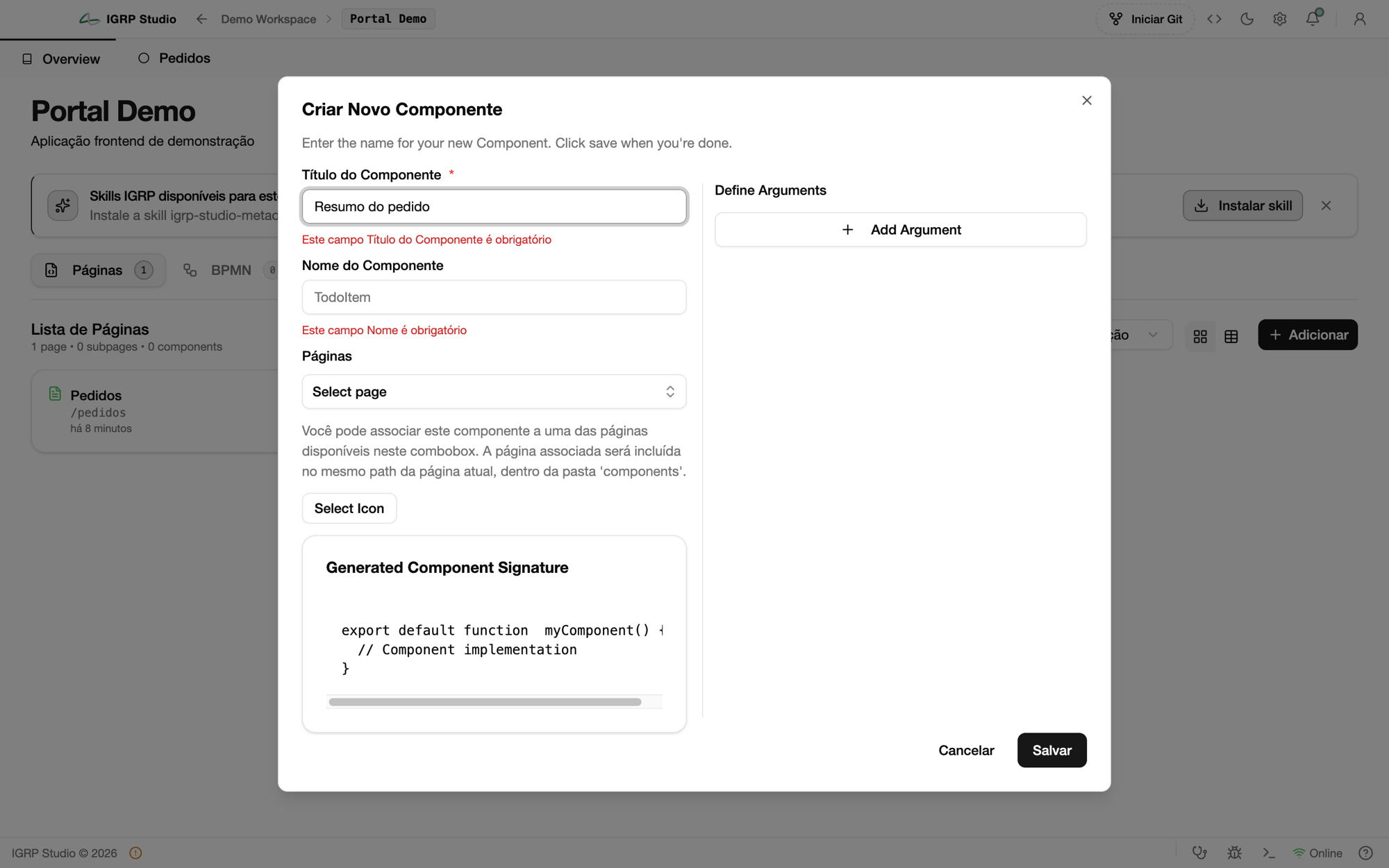Toggle dark mode with the moon icon
The height and width of the screenshot is (868, 1389).
pos(1247,19)
